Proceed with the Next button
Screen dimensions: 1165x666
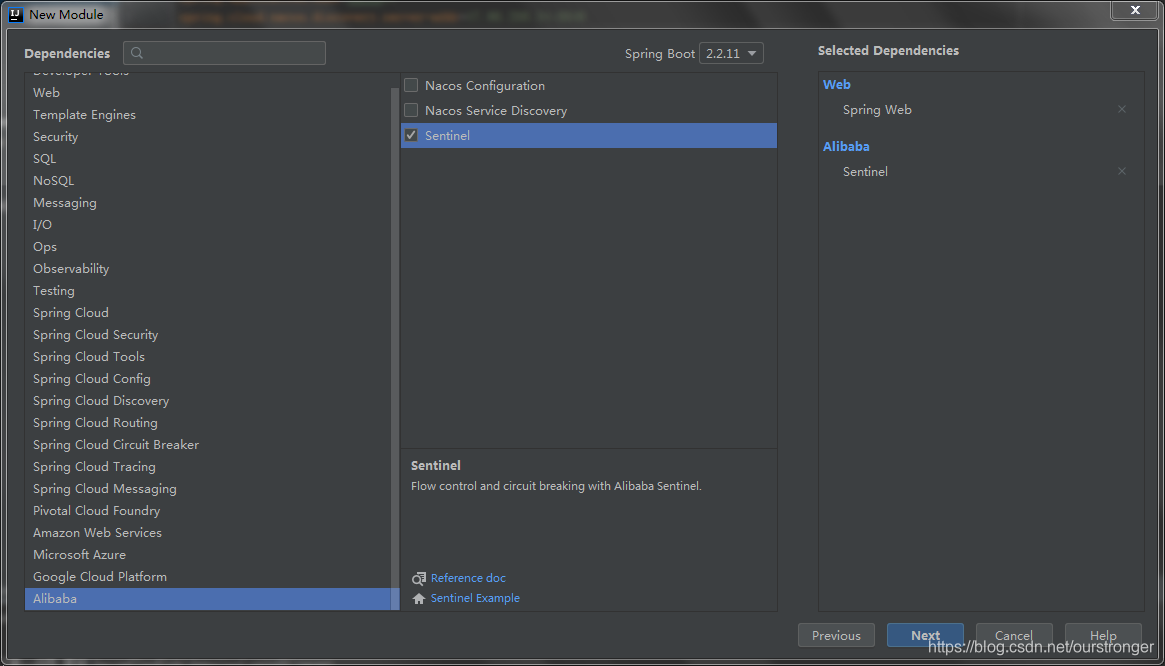click(x=925, y=636)
